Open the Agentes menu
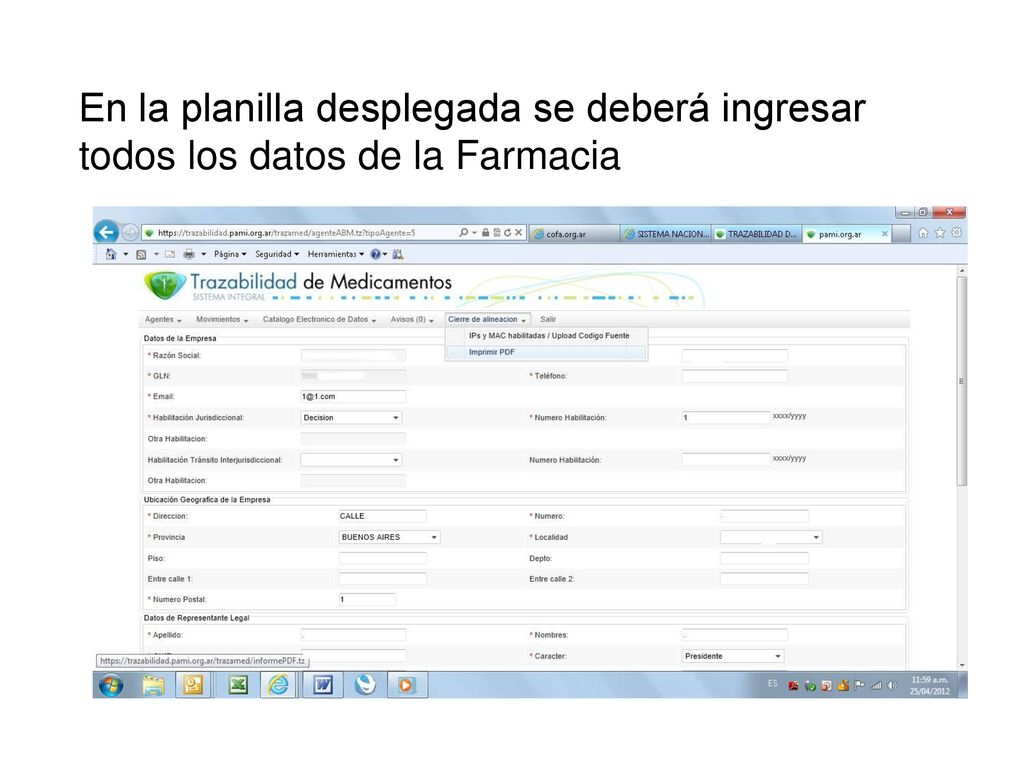Viewport: 1024px width, 768px height. [163, 320]
